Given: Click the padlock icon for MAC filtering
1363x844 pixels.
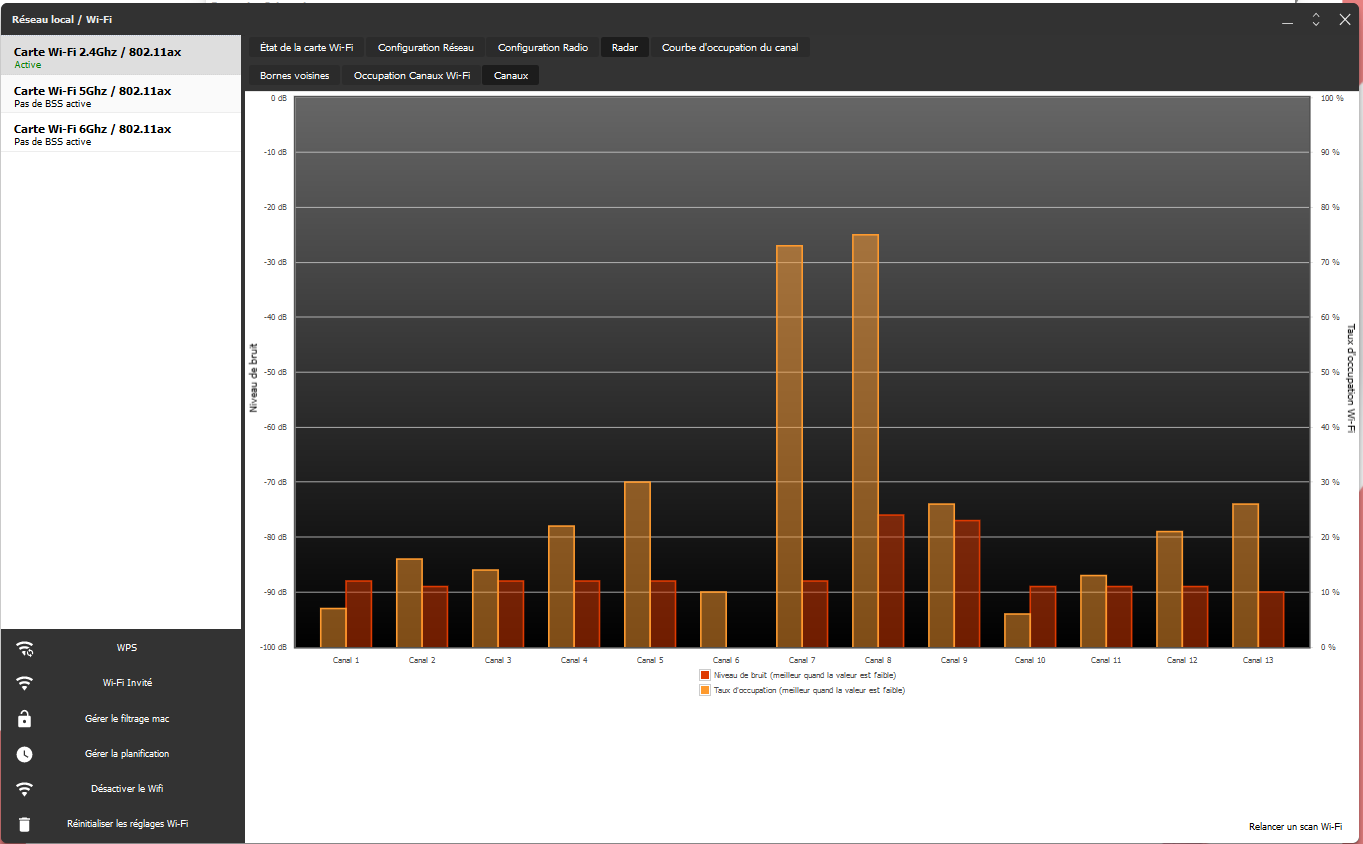Looking at the screenshot, I should 25,718.
